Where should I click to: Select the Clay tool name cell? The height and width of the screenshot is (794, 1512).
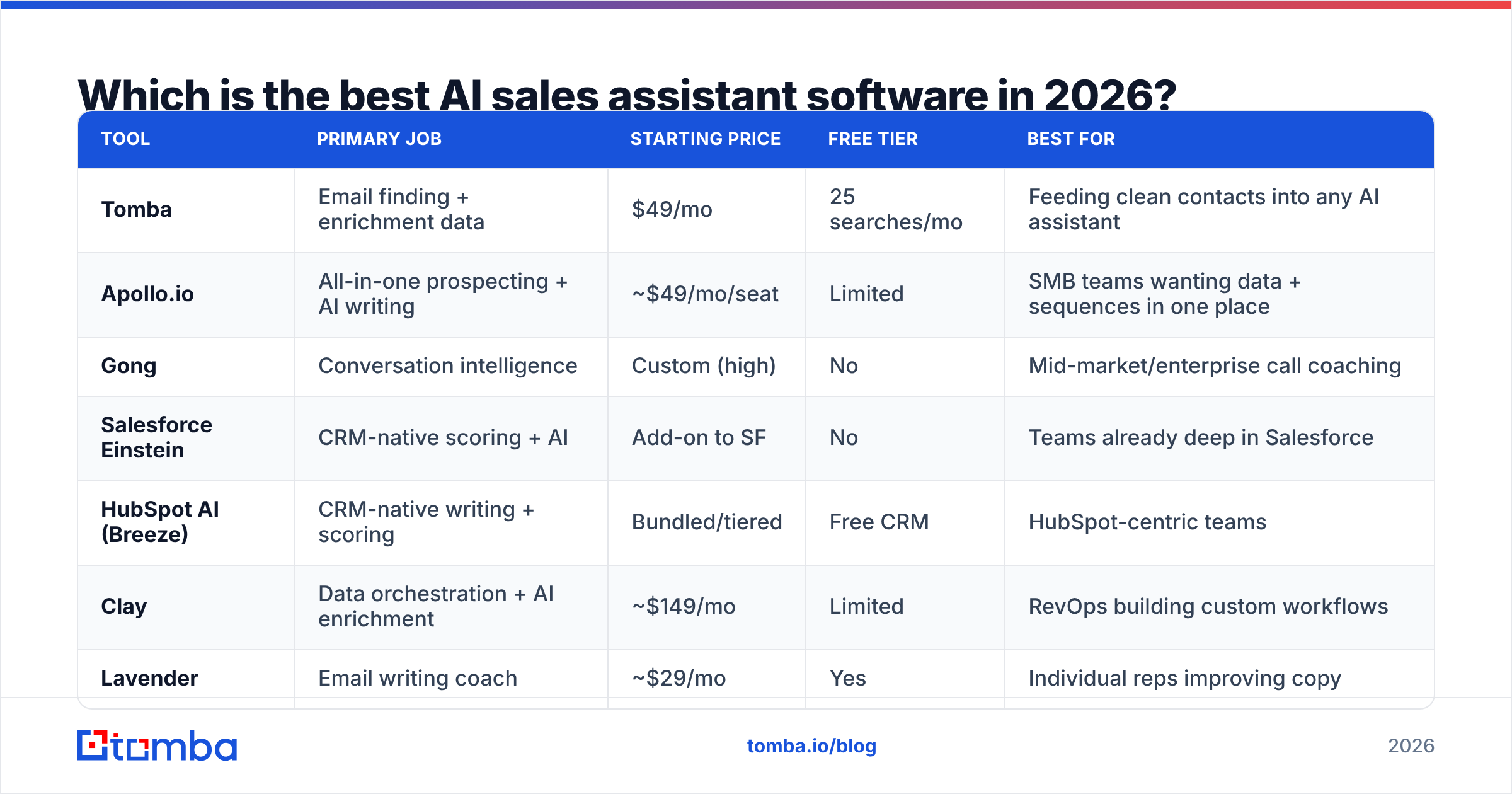pos(186,607)
